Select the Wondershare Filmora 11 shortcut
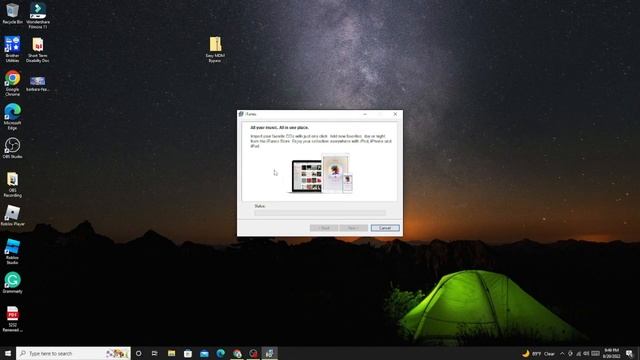The height and width of the screenshot is (360, 640). tap(38, 16)
